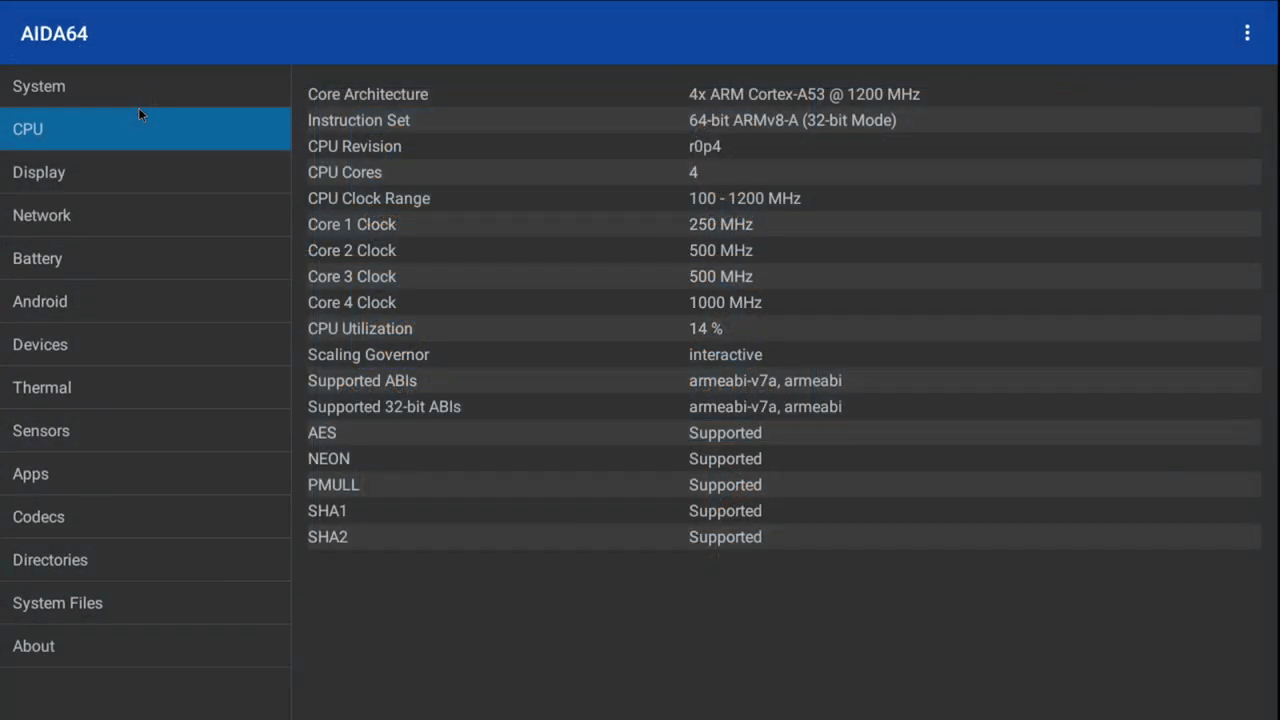Click the AIDA64 app title
This screenshot has width=1280, height=720.
pyautogui.click(x=54, y=33)
